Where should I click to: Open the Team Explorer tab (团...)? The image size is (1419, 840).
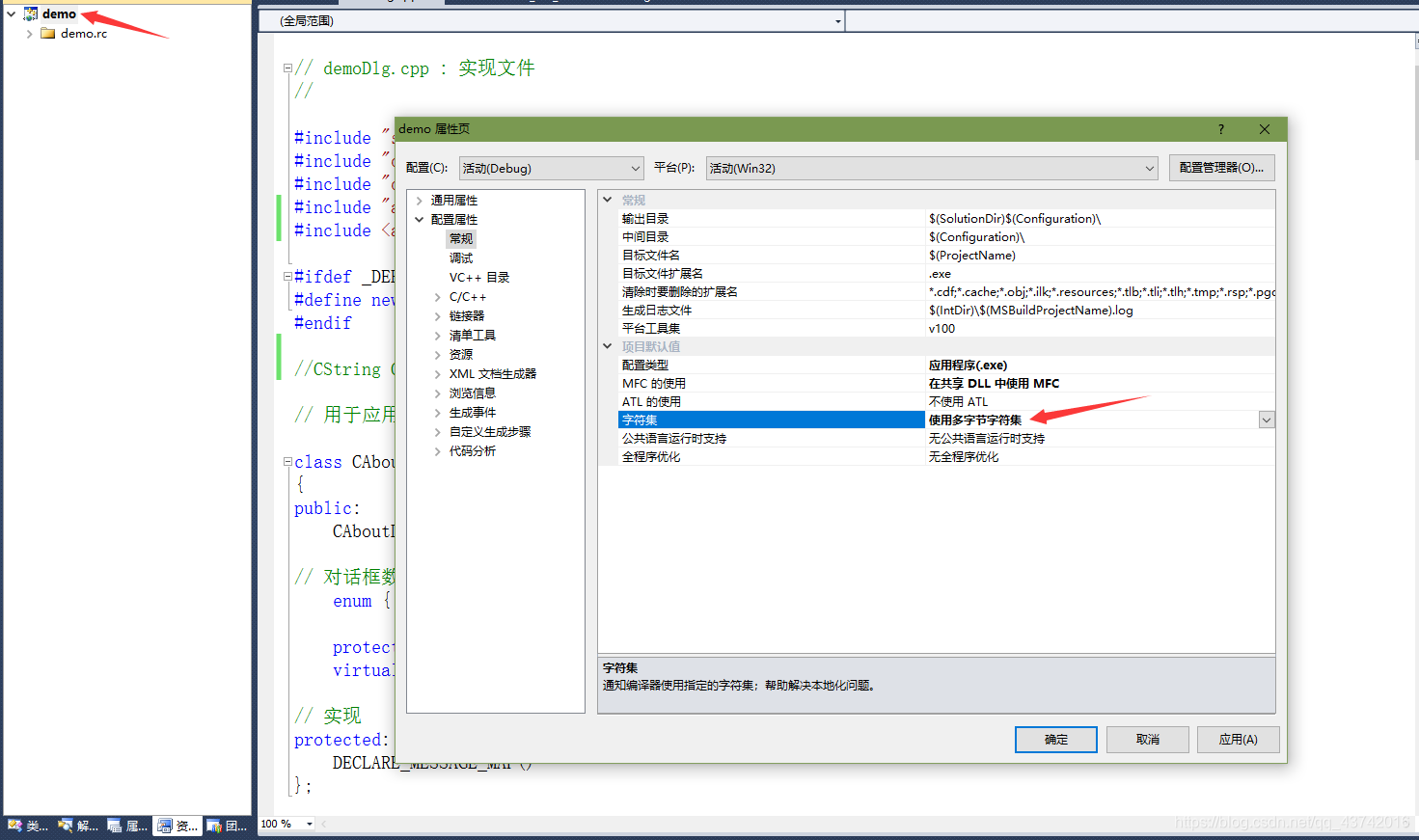pyautogui.click(x=227, y=826)
